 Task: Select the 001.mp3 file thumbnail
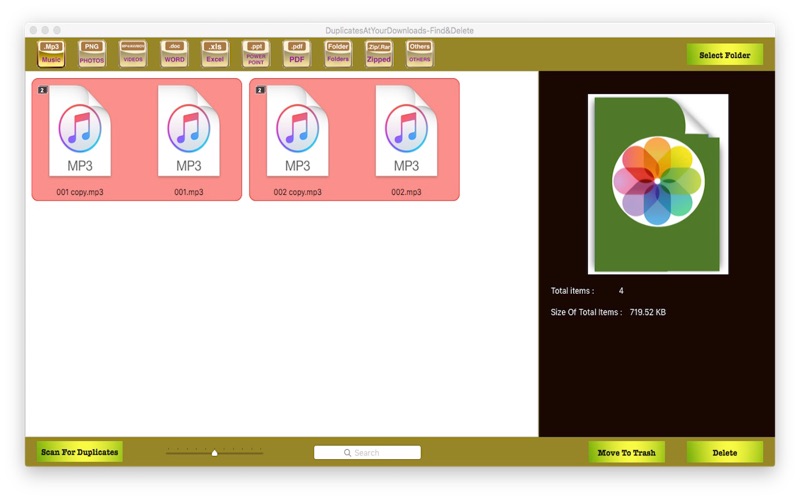pos(189,131)
